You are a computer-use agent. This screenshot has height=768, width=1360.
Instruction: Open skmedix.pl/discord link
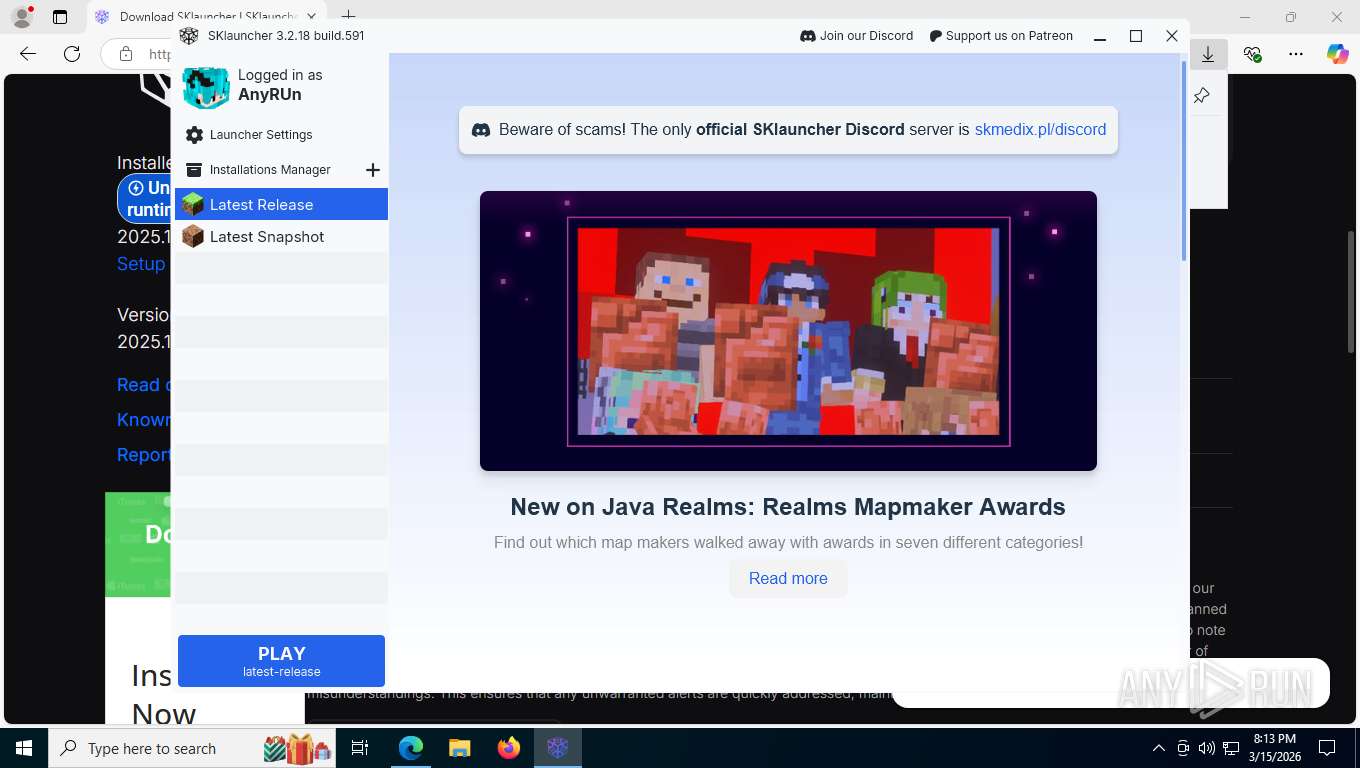pyautogui.click(x=1040, y=130)
